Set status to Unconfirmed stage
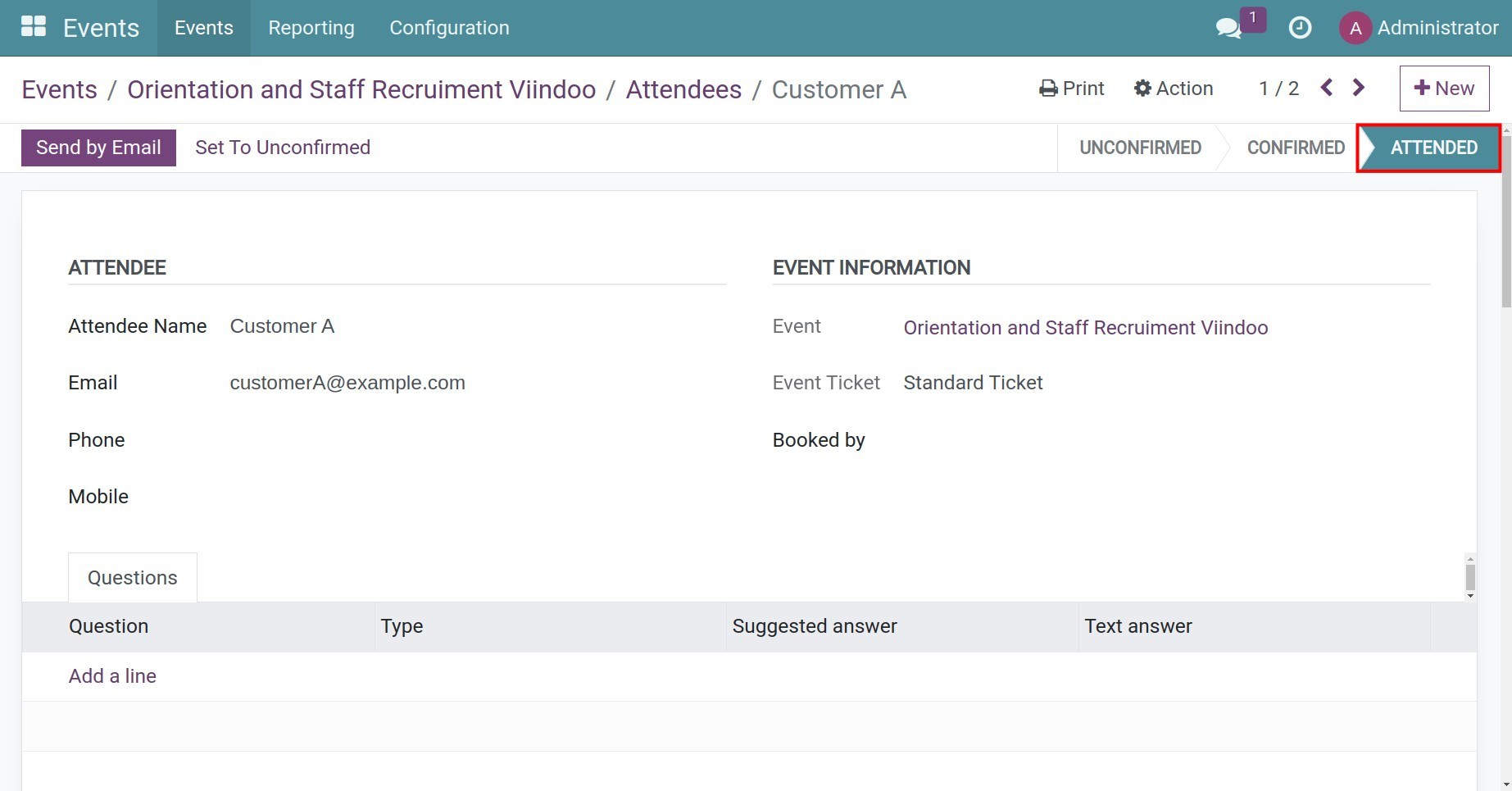Image resolution: width=1512 pixels, height=791 pixels. [1139, 148]
